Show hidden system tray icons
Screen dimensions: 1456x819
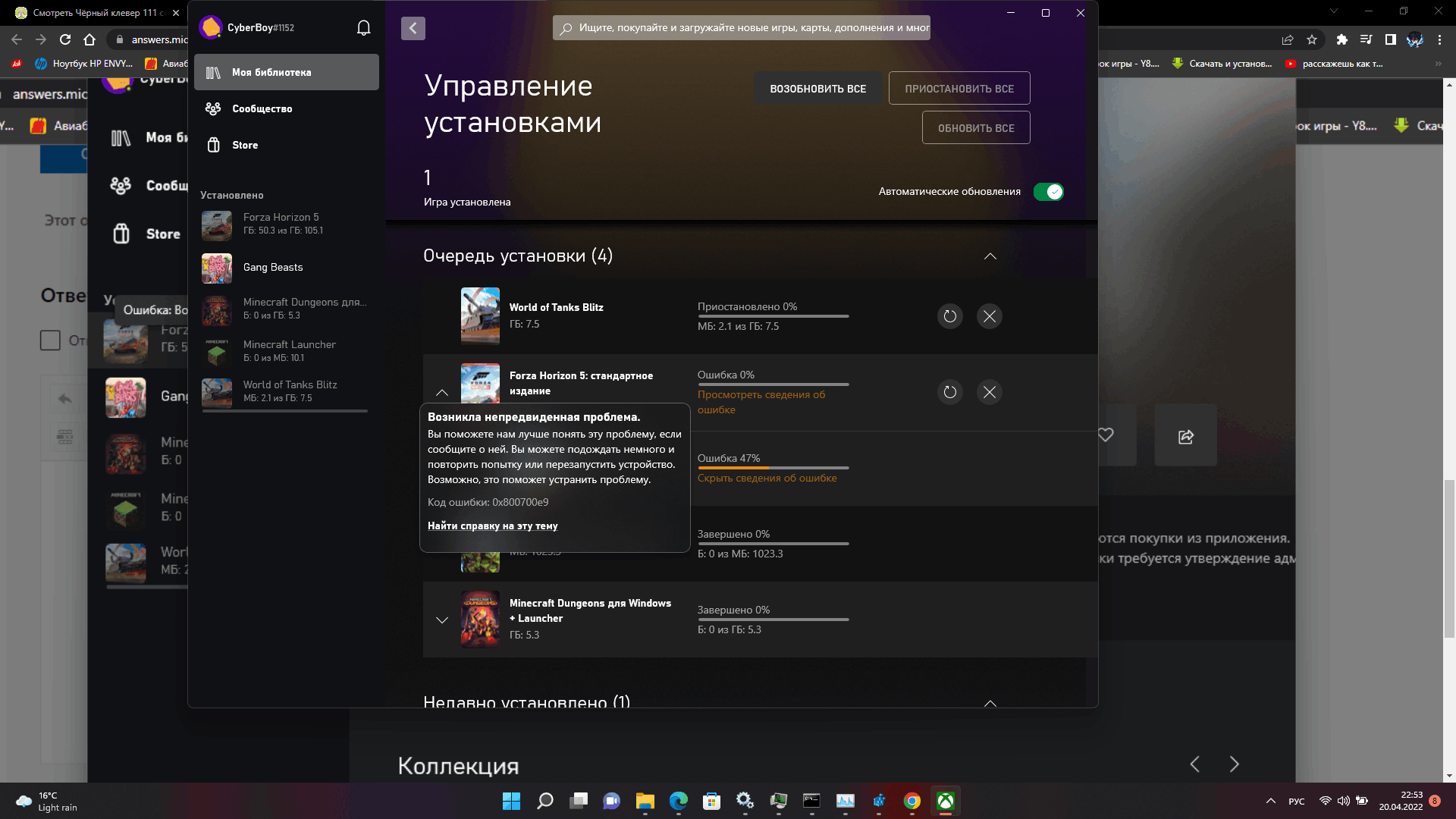(x=1271, y=801)
